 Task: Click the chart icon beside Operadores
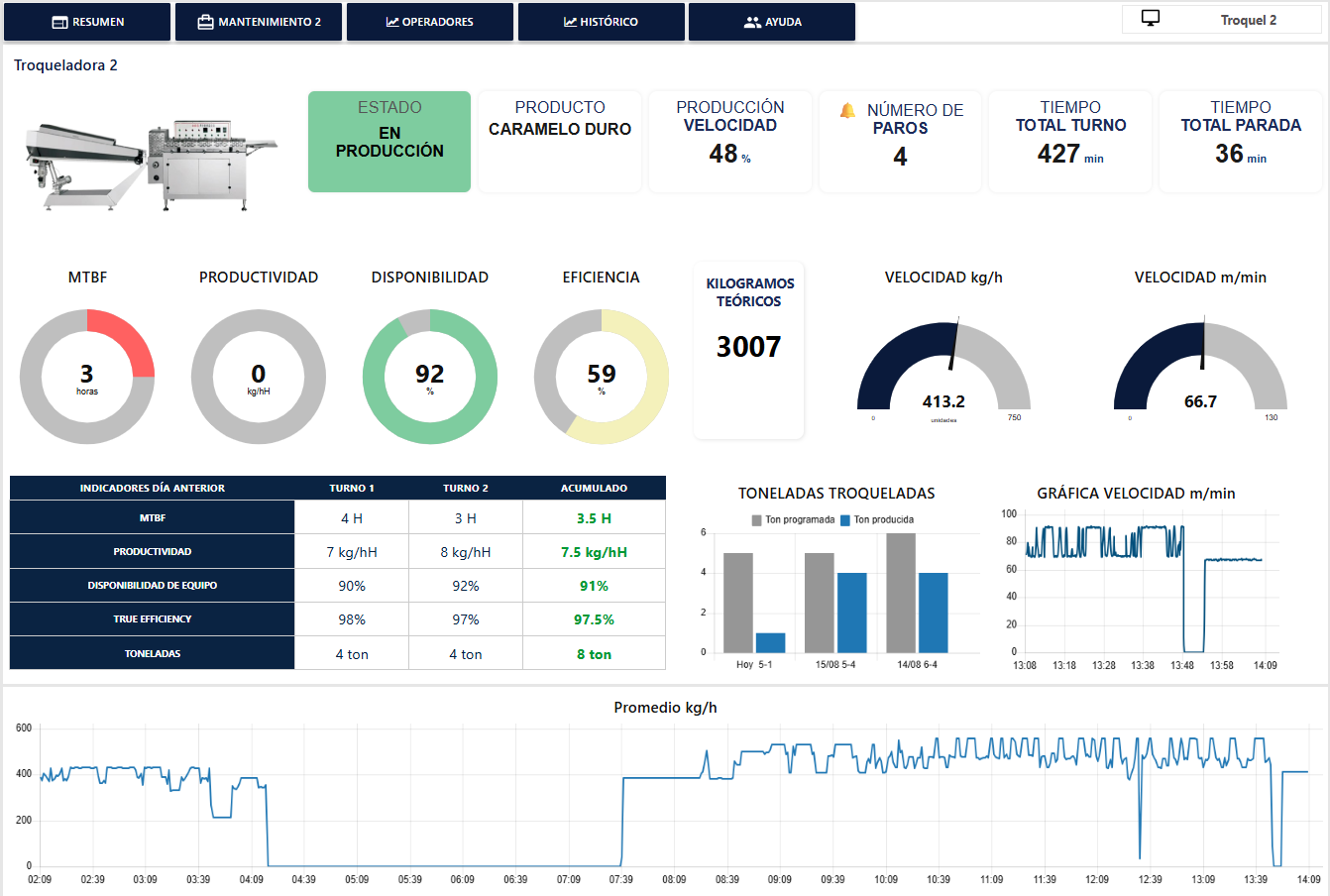[x=391, y=22]
